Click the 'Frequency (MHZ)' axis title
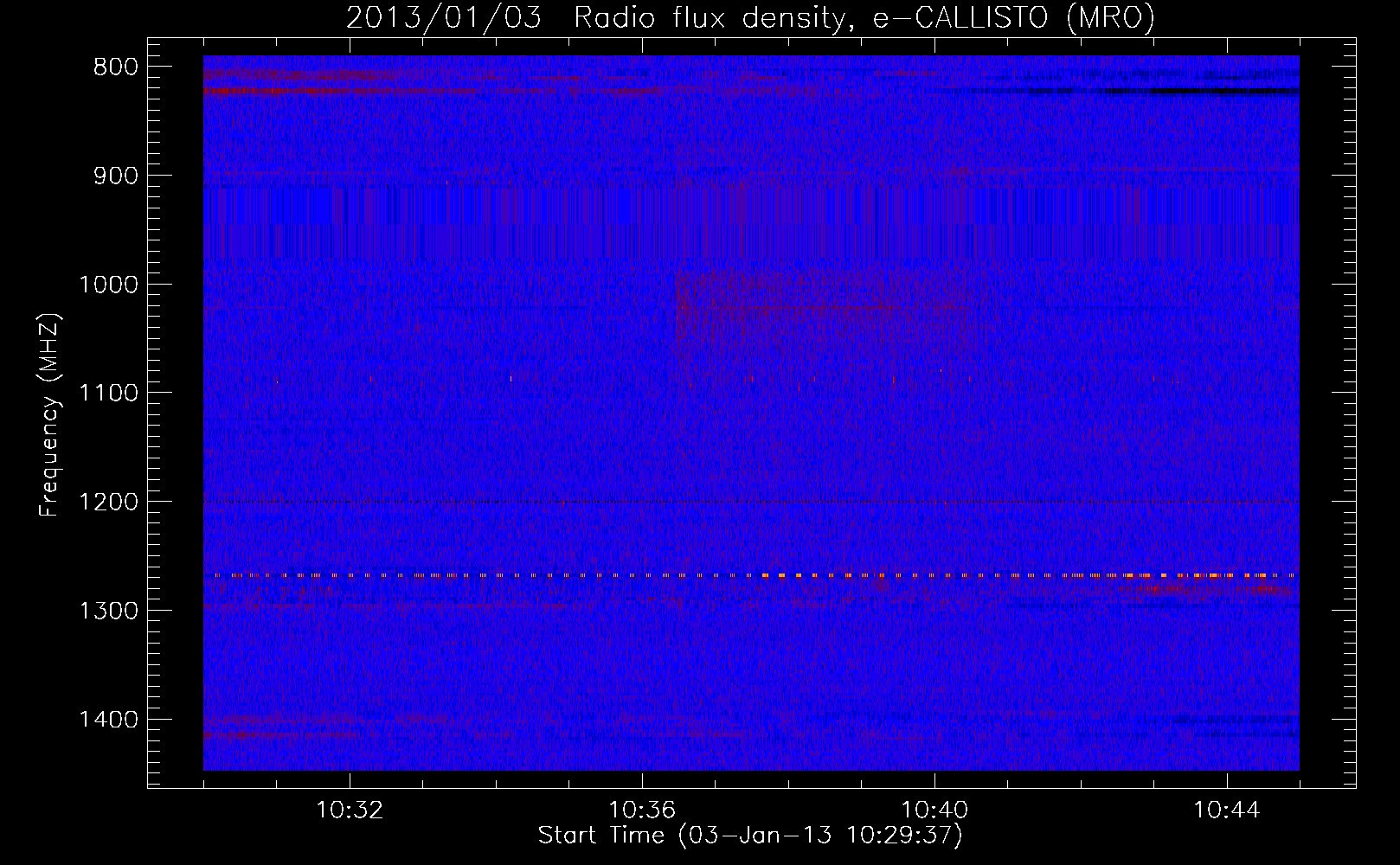Viewport: 1400px width, 865px height. 50,414
